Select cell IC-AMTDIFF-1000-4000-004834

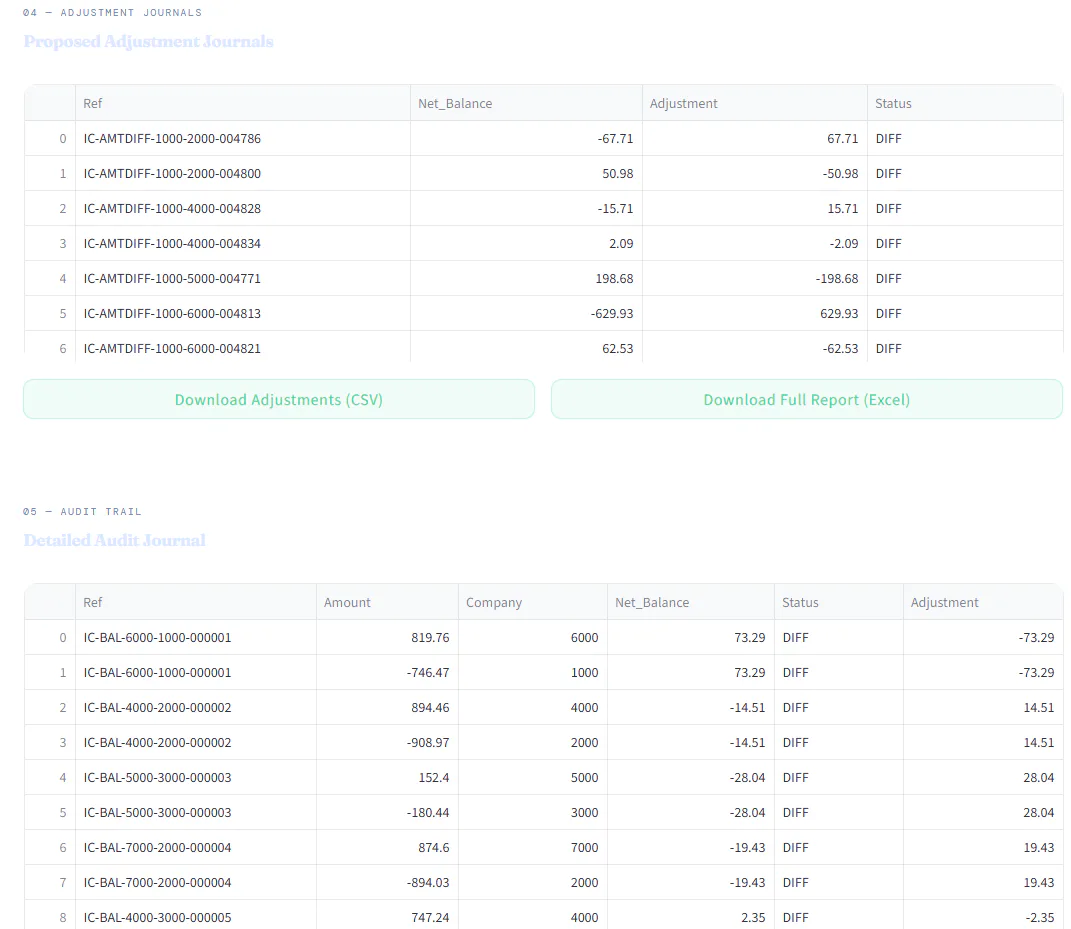[242, 243]
